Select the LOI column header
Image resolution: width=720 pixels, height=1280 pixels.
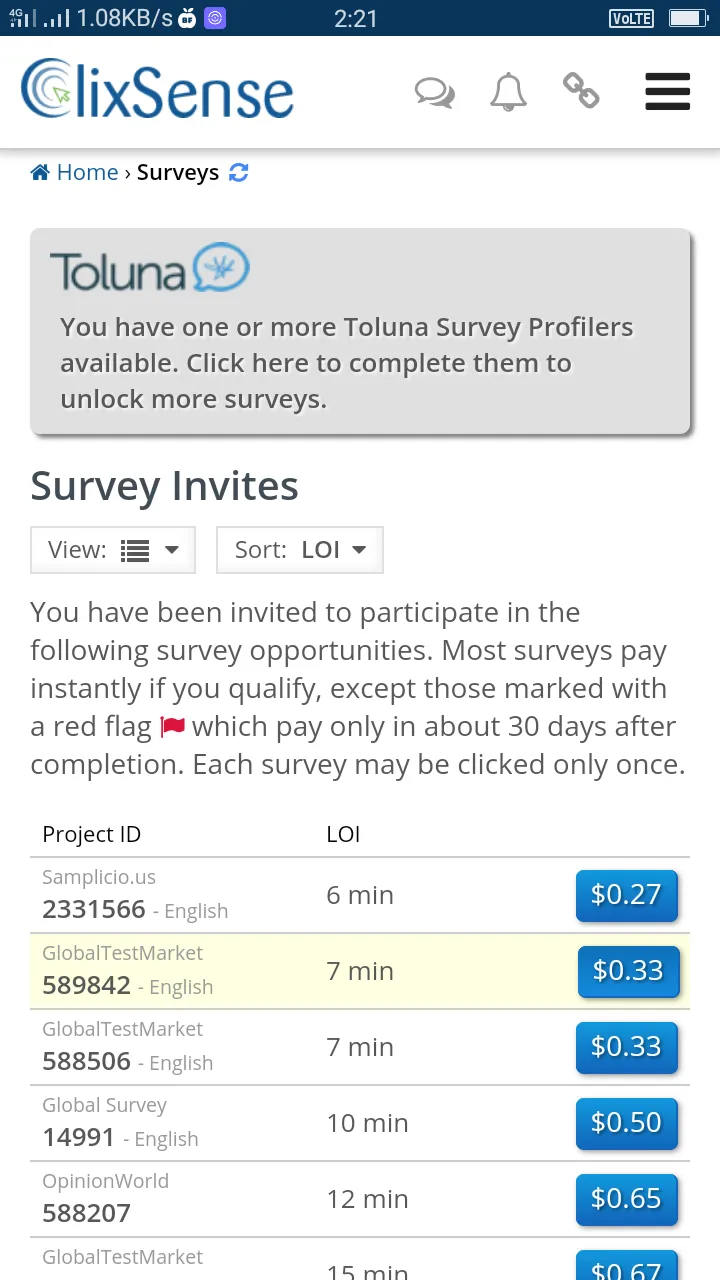pyautogui.click(x=343, y=834)
